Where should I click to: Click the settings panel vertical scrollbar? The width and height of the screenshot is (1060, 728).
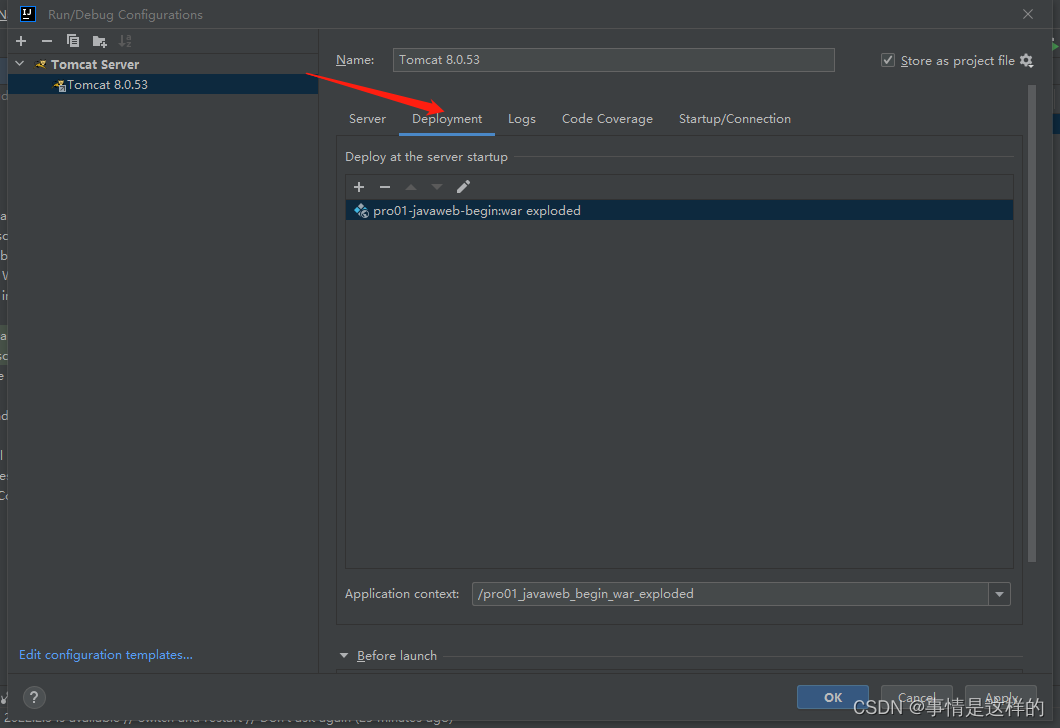[1032, 323]
